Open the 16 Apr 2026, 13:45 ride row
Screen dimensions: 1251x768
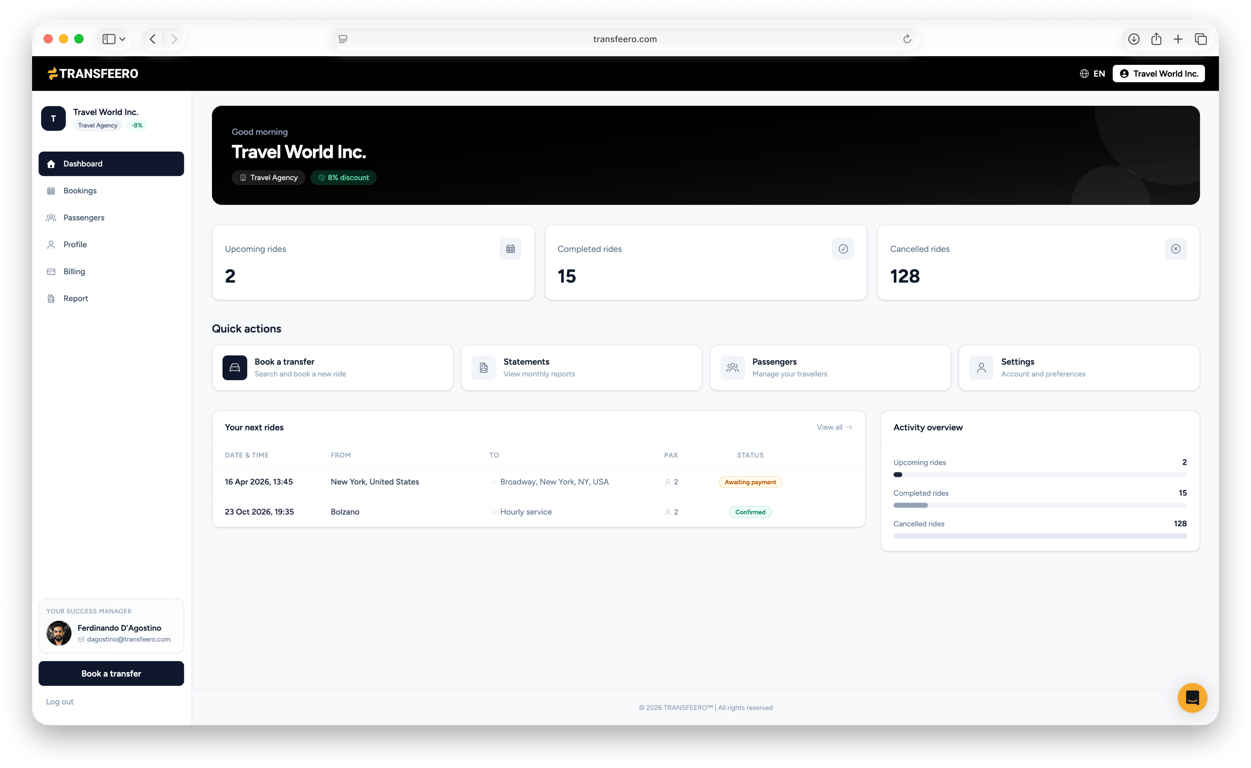click(x=538, y=482)
